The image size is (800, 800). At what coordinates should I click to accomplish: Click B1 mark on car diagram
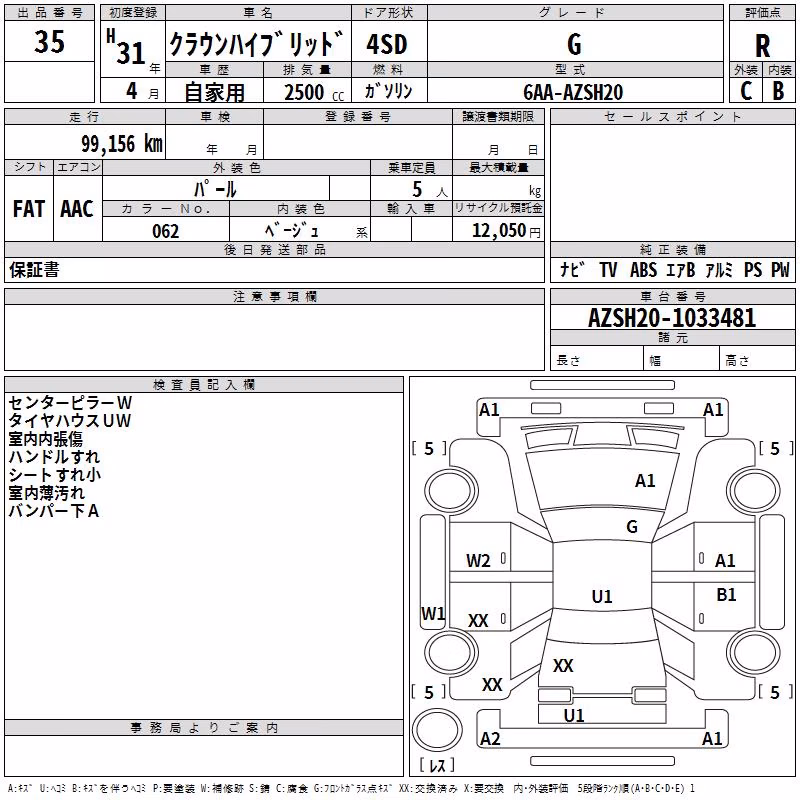coord(726,595)
